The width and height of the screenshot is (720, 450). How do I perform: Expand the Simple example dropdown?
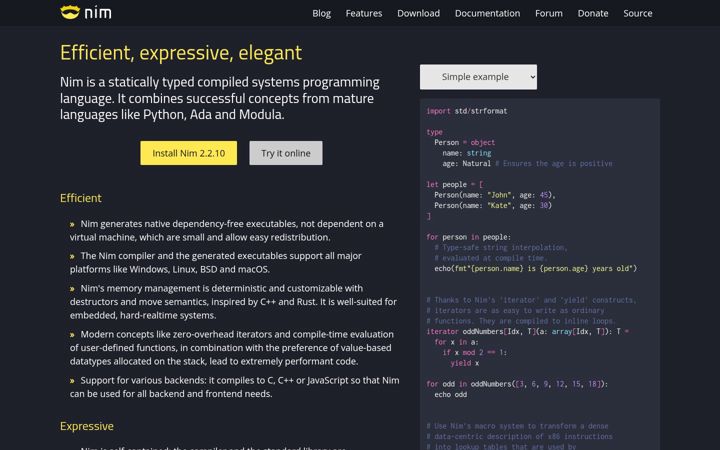pos(478,77)
